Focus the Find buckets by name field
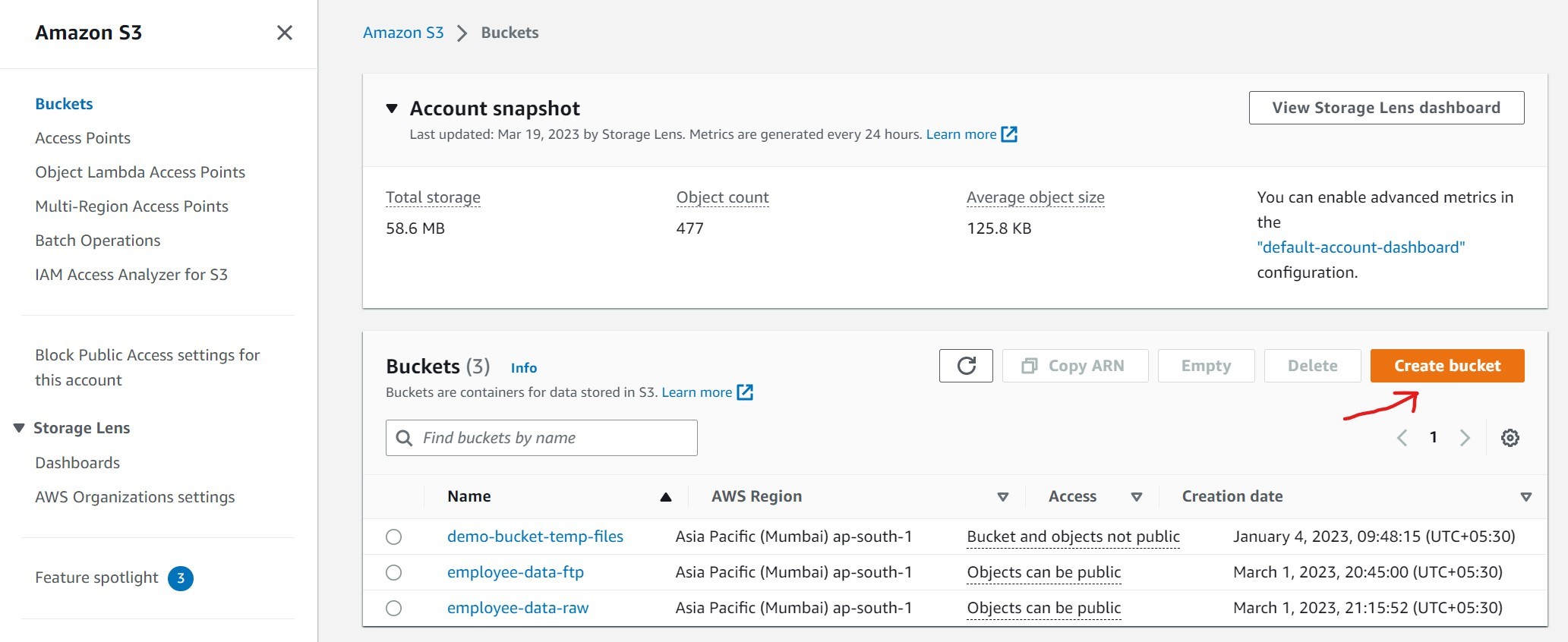Image resolution: width=1568 pixels, height=642 pixels. [541, 438]
